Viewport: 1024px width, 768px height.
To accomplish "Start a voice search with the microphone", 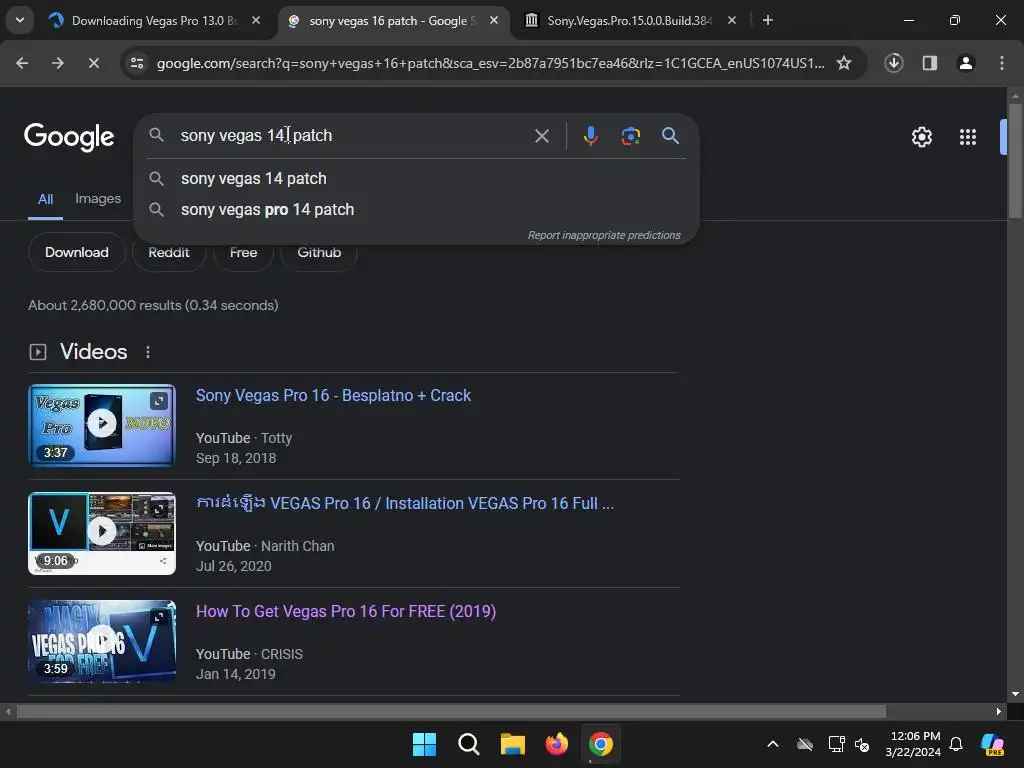I will 590,136.
